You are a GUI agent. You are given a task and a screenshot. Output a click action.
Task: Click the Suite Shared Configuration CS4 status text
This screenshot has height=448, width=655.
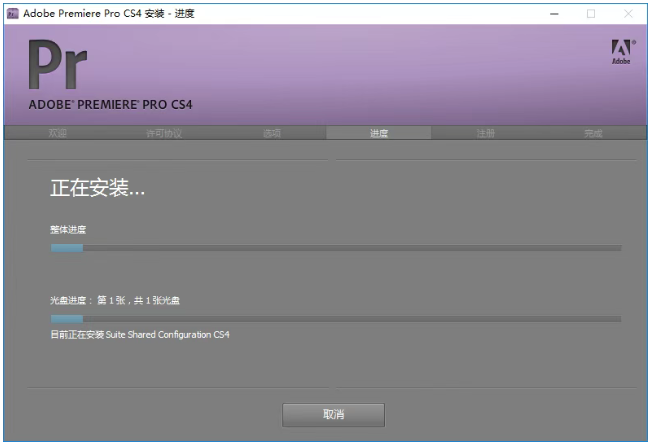click(x=140, y=334)
